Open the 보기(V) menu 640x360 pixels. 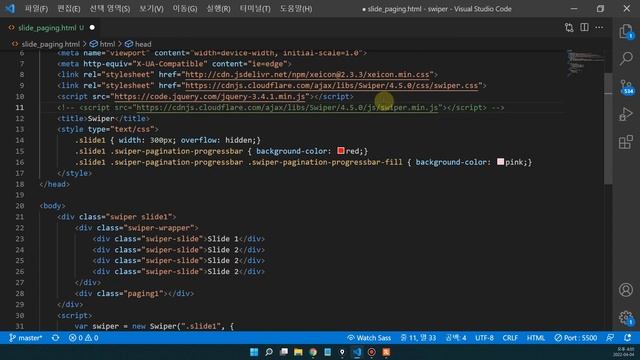tap(151, 9)
